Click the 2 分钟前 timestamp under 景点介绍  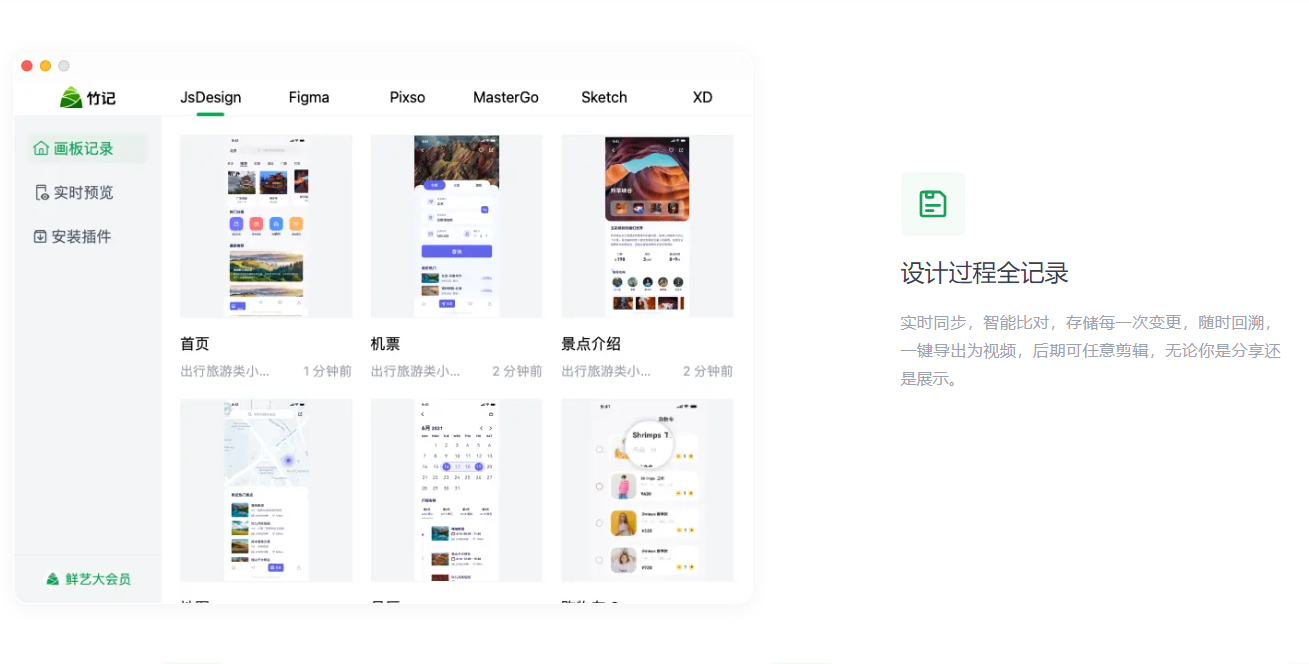(x=708, y=371)
